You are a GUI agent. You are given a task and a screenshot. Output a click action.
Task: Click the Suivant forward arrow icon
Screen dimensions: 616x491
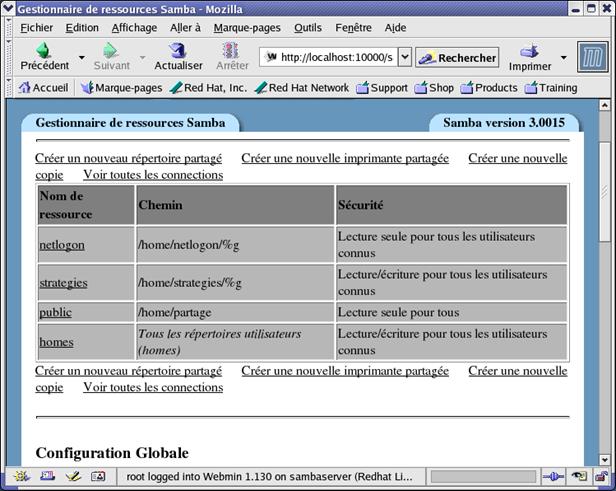tap(110, 51)
